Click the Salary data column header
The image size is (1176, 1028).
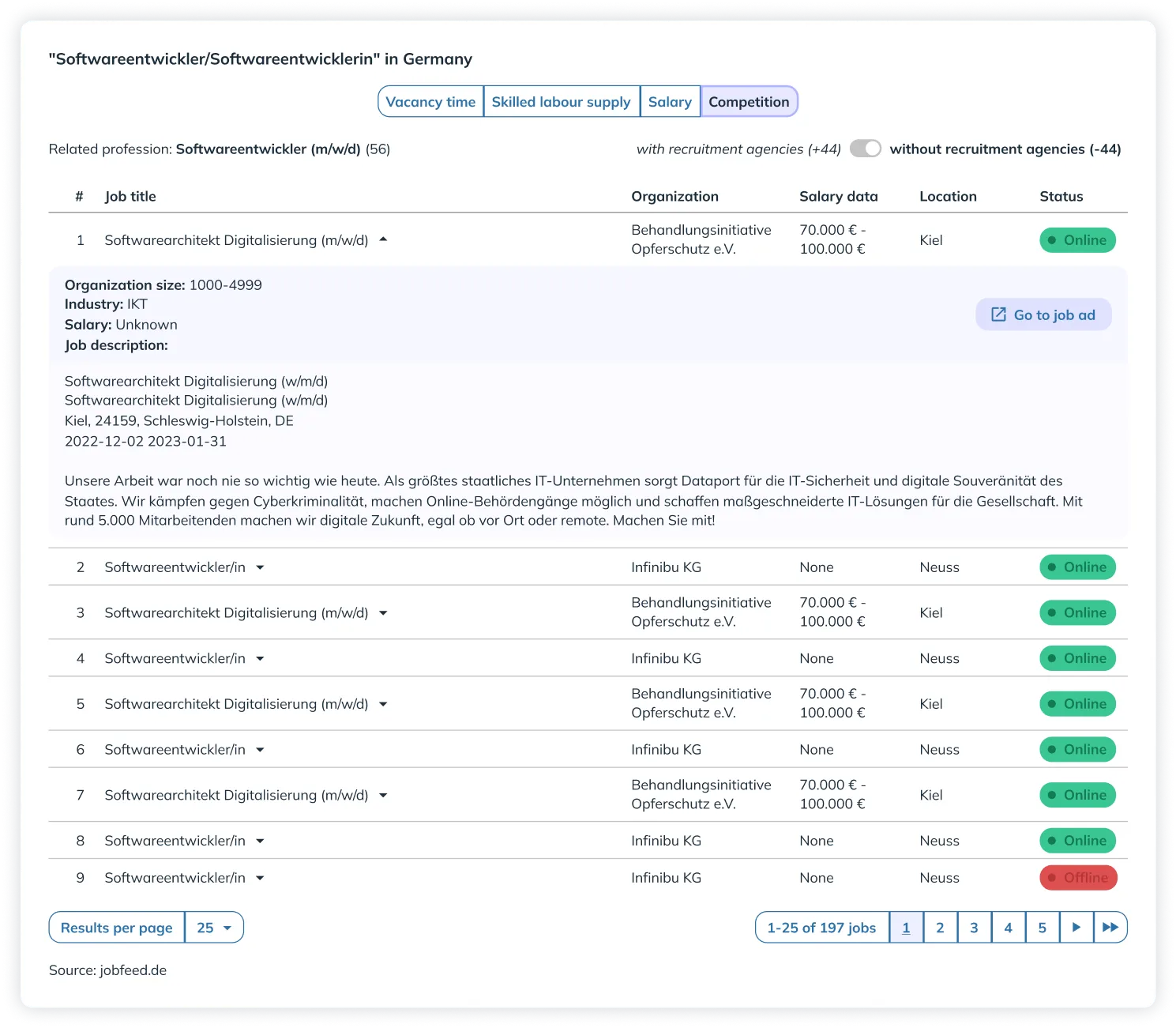click(838, 197)
